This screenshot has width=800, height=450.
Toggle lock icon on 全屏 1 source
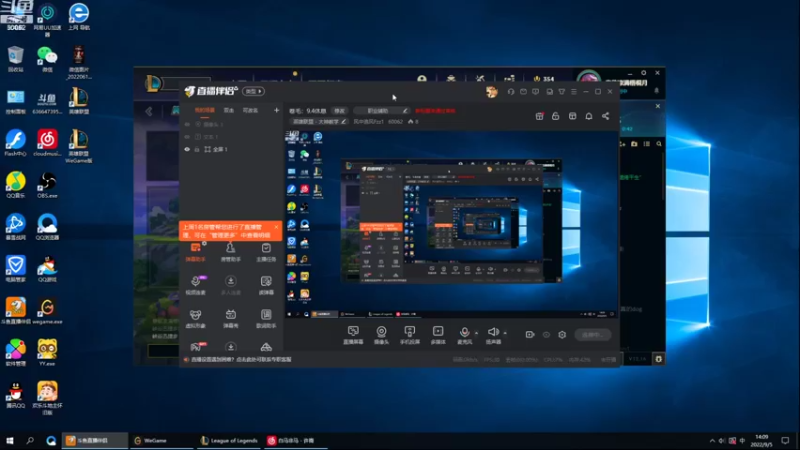pyautogui.click(x=197, y=149)
